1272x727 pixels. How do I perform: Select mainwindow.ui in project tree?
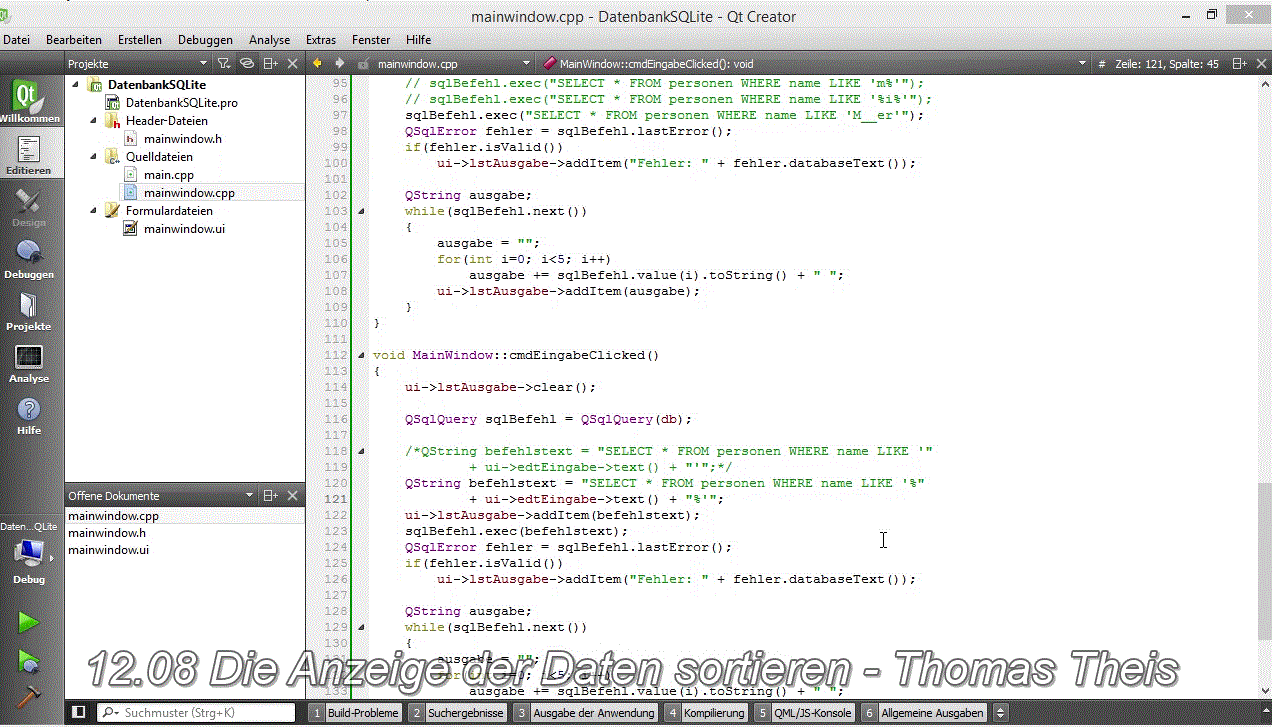[184, 229]
